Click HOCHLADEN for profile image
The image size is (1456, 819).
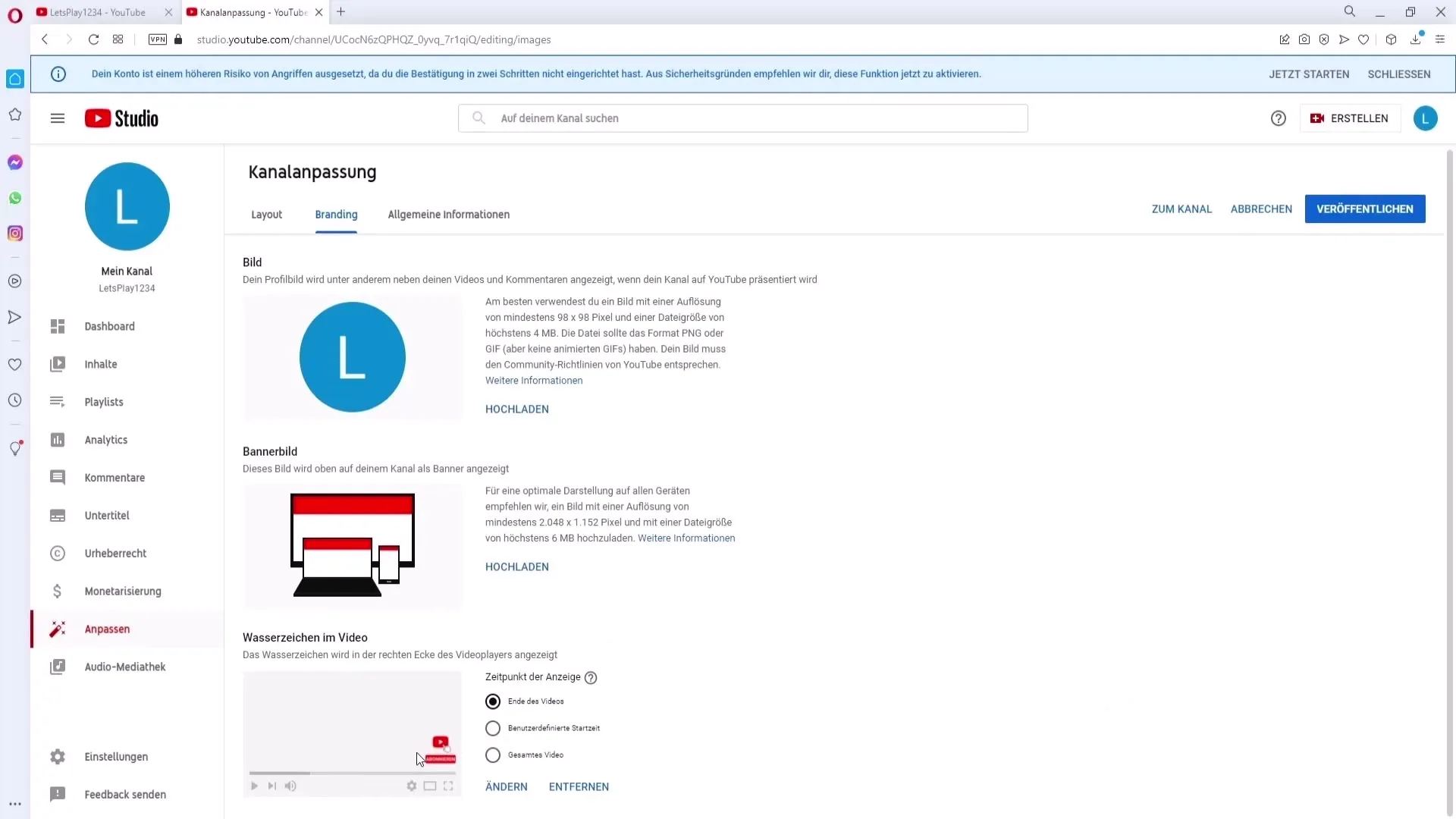coord(517,408)
